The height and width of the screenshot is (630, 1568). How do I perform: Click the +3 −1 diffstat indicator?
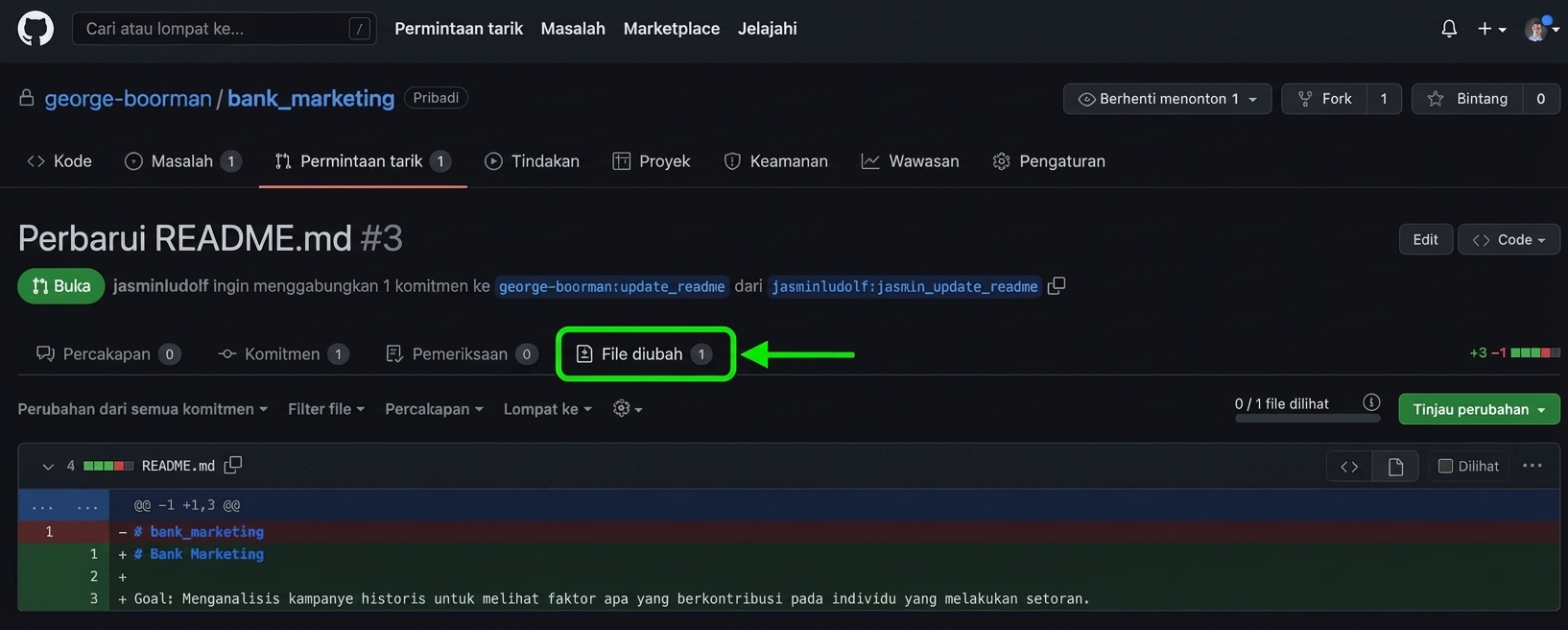pos(1514,353)
